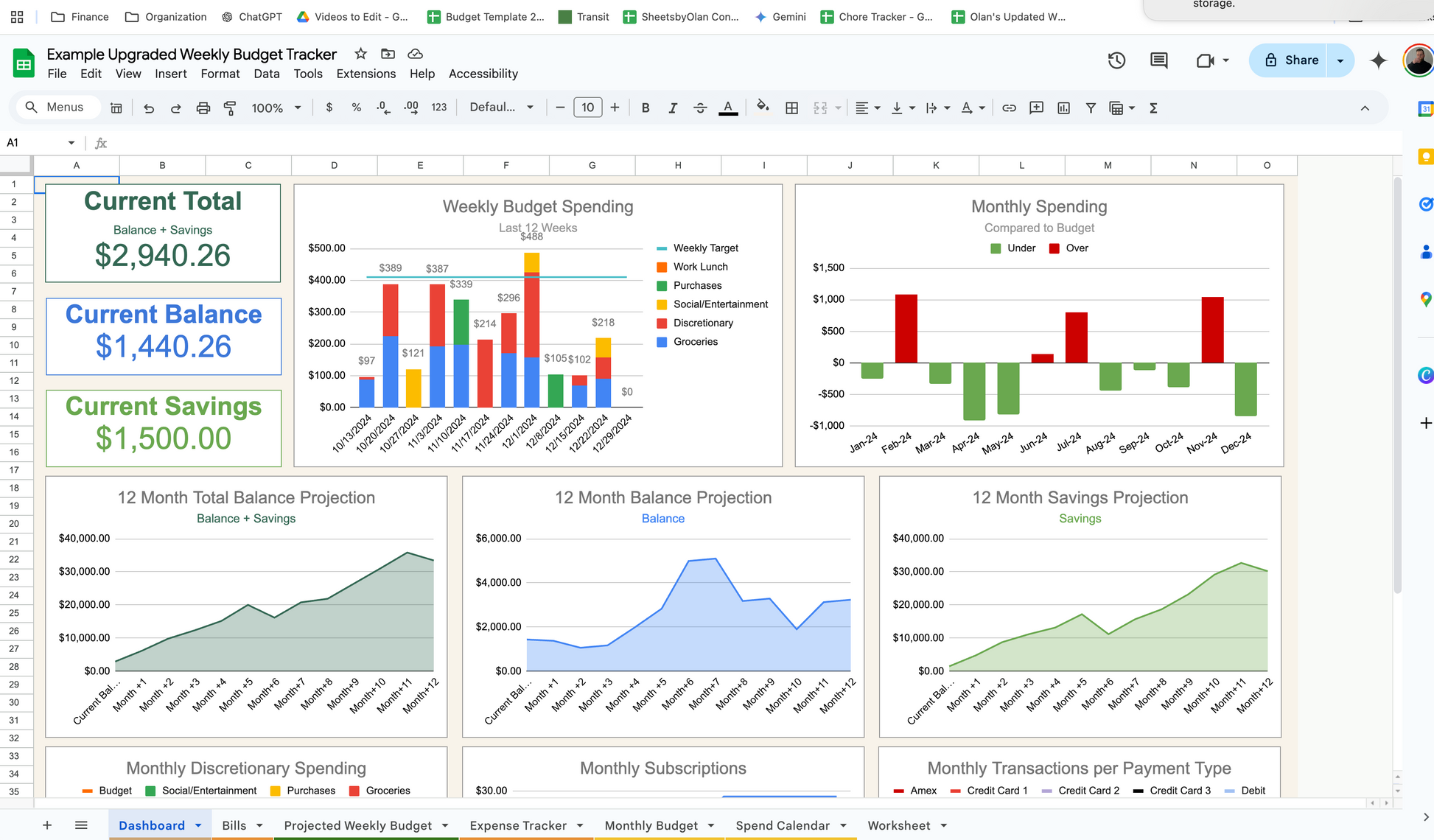Viewport: 1434px width, 840px height.
Task: Open the comments icon
Action: point(1158,60)
